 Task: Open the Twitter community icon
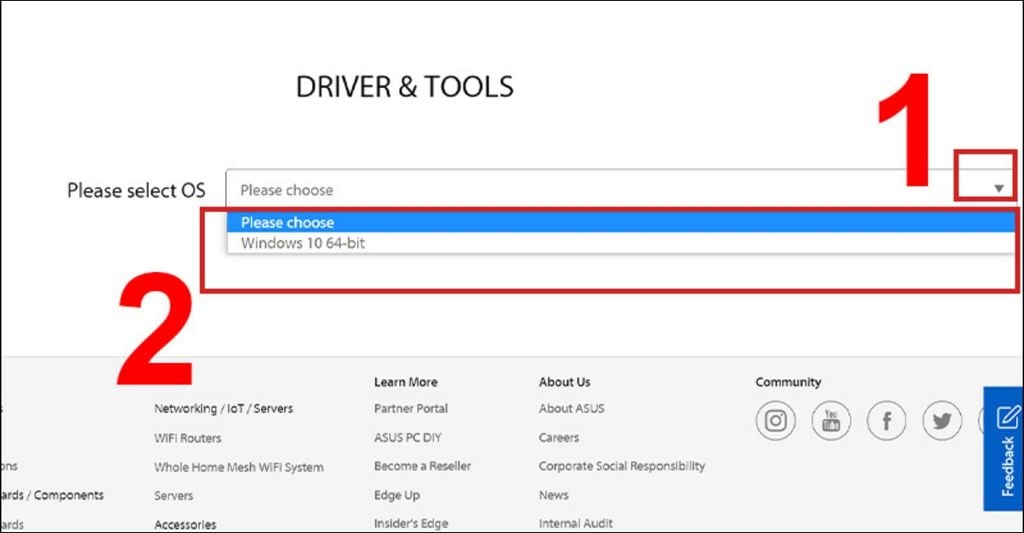point(941,421)
